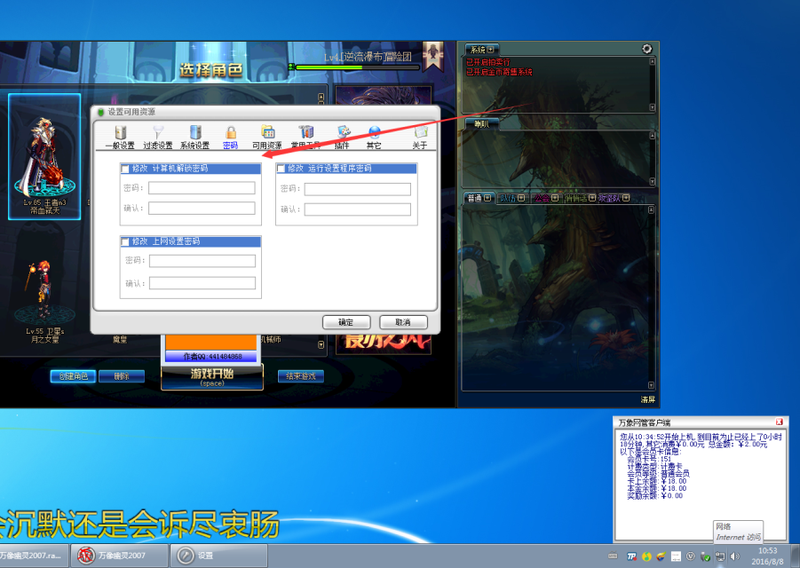Viewport: 800px width, 568px height.
Task: Open the Tencent game platform tray icon
Action: pyautogui.click(x=661, y=556)
